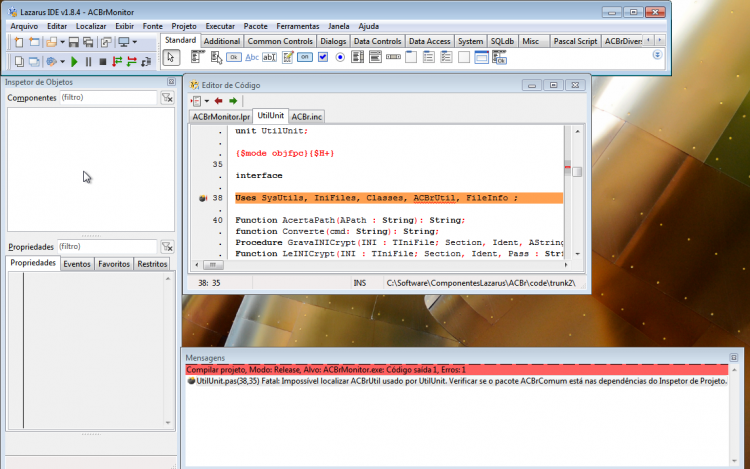750x469 pixels.
Task: Open the Ferramentas menu
Action: coord(298,26)
